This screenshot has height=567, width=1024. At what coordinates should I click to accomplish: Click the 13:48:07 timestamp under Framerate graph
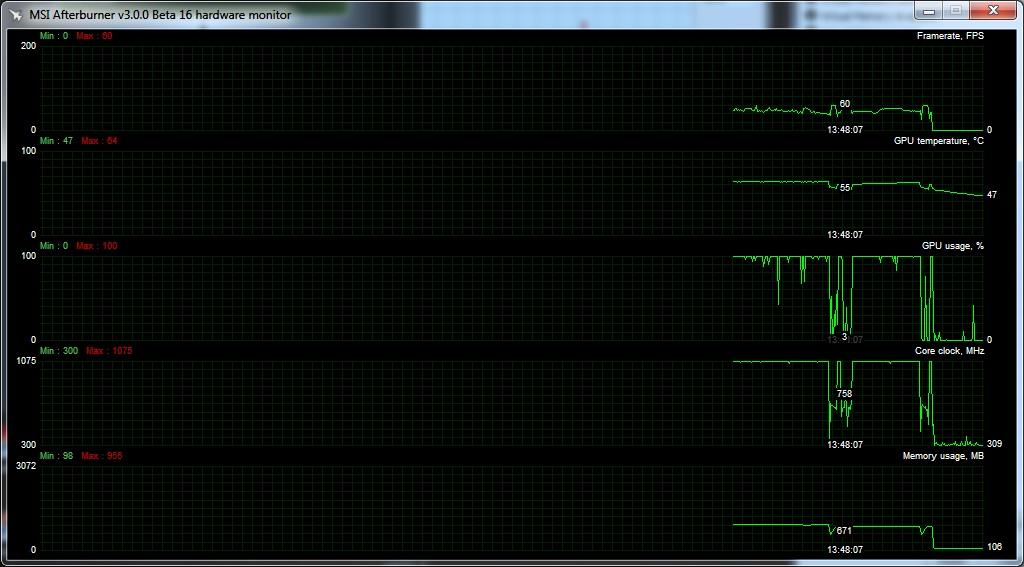pyautogui.click(x=845, y=130)
